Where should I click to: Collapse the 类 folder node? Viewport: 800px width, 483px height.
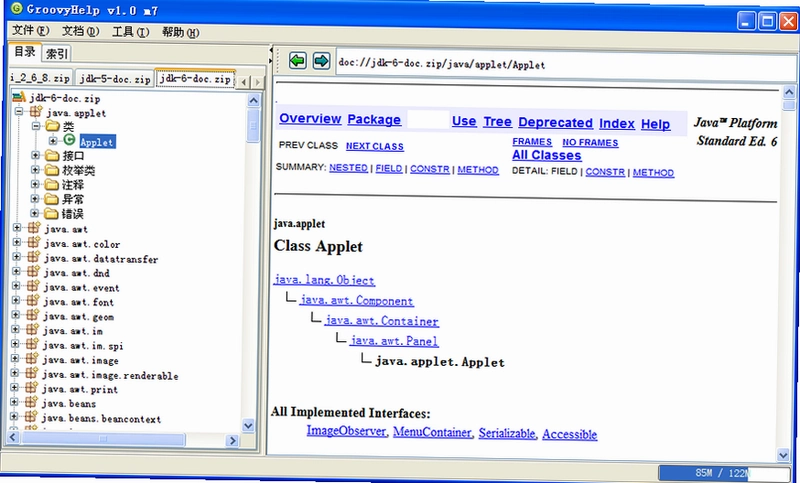tap(36, 125)
